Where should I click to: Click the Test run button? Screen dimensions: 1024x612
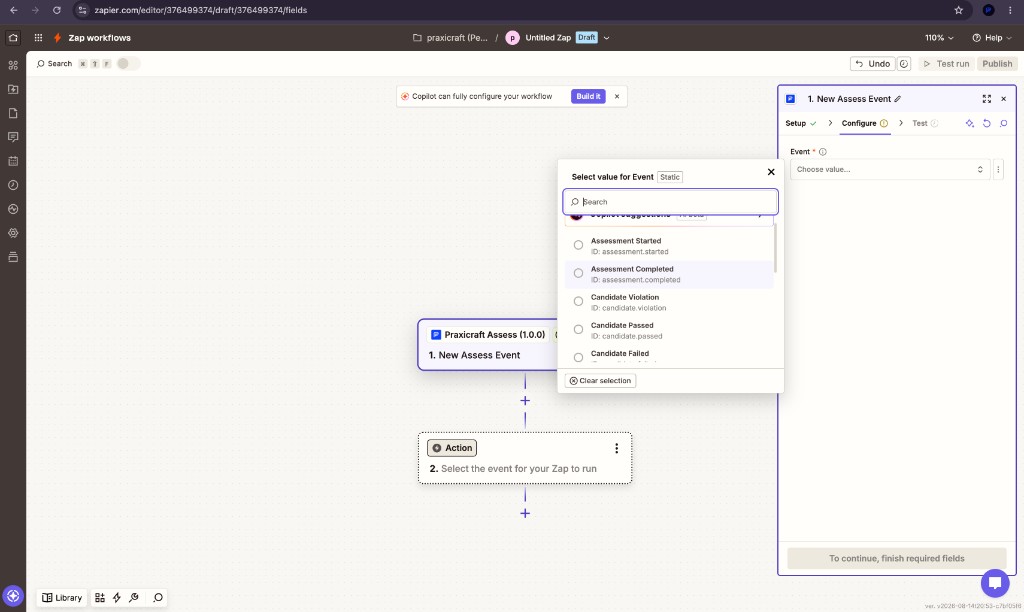pos(946,64)
